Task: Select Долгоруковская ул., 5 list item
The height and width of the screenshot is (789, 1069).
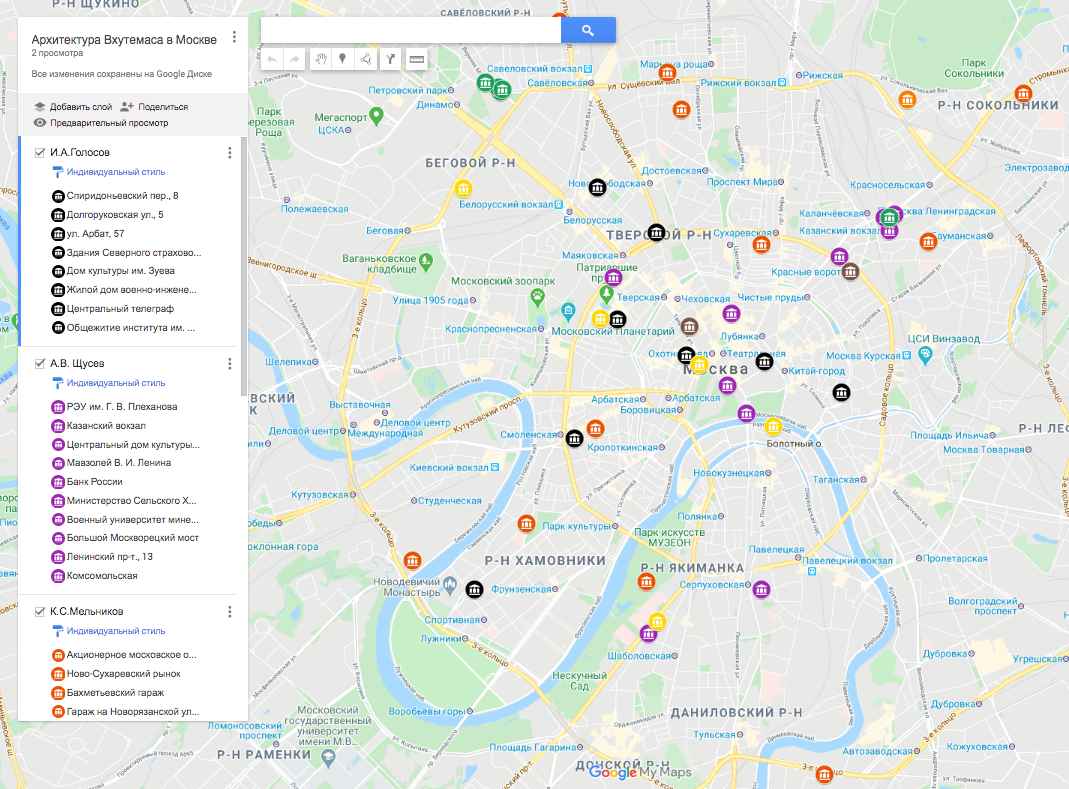Action: (x=115, y=215)
